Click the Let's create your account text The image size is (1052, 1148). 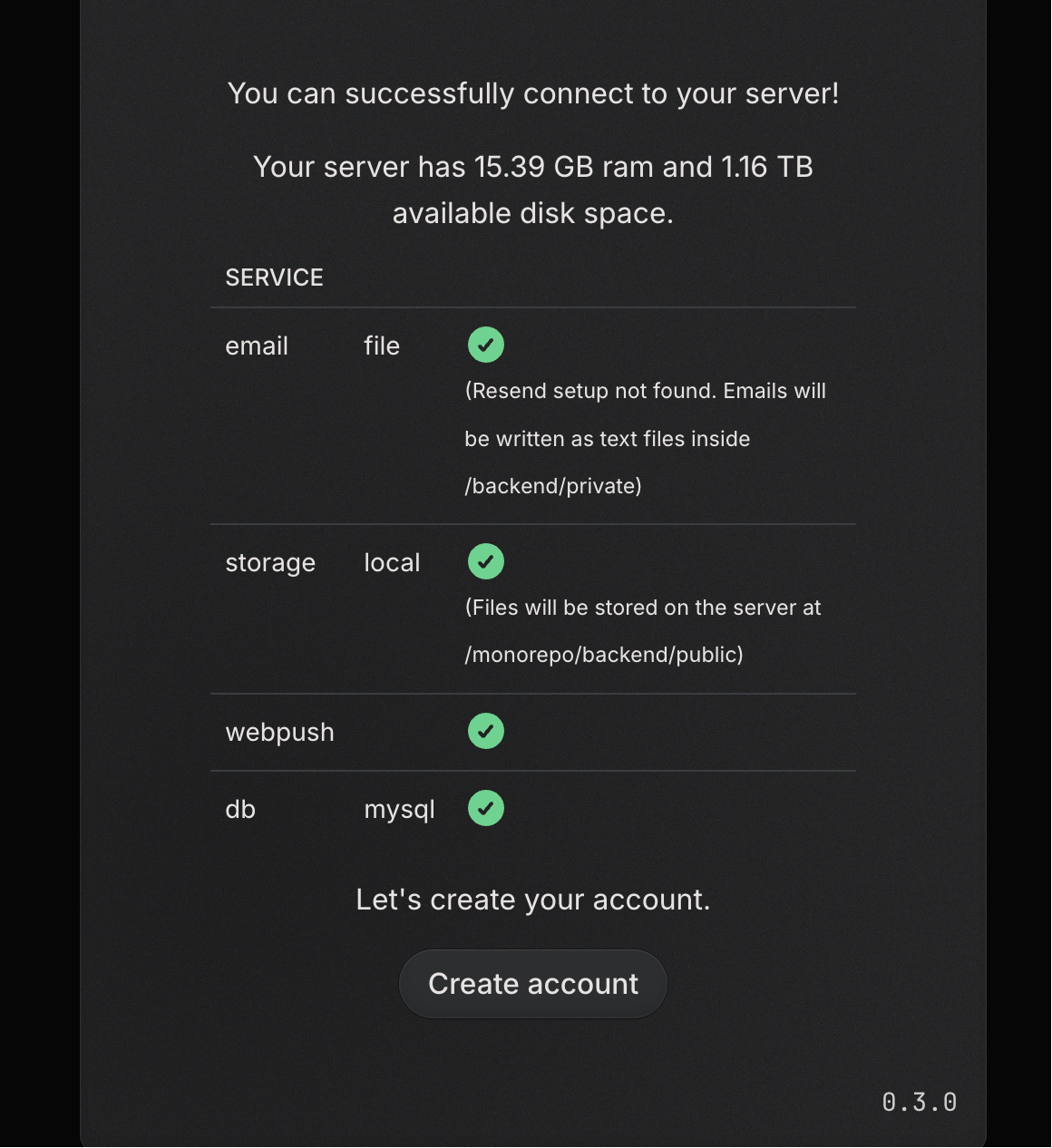point(533,900)
